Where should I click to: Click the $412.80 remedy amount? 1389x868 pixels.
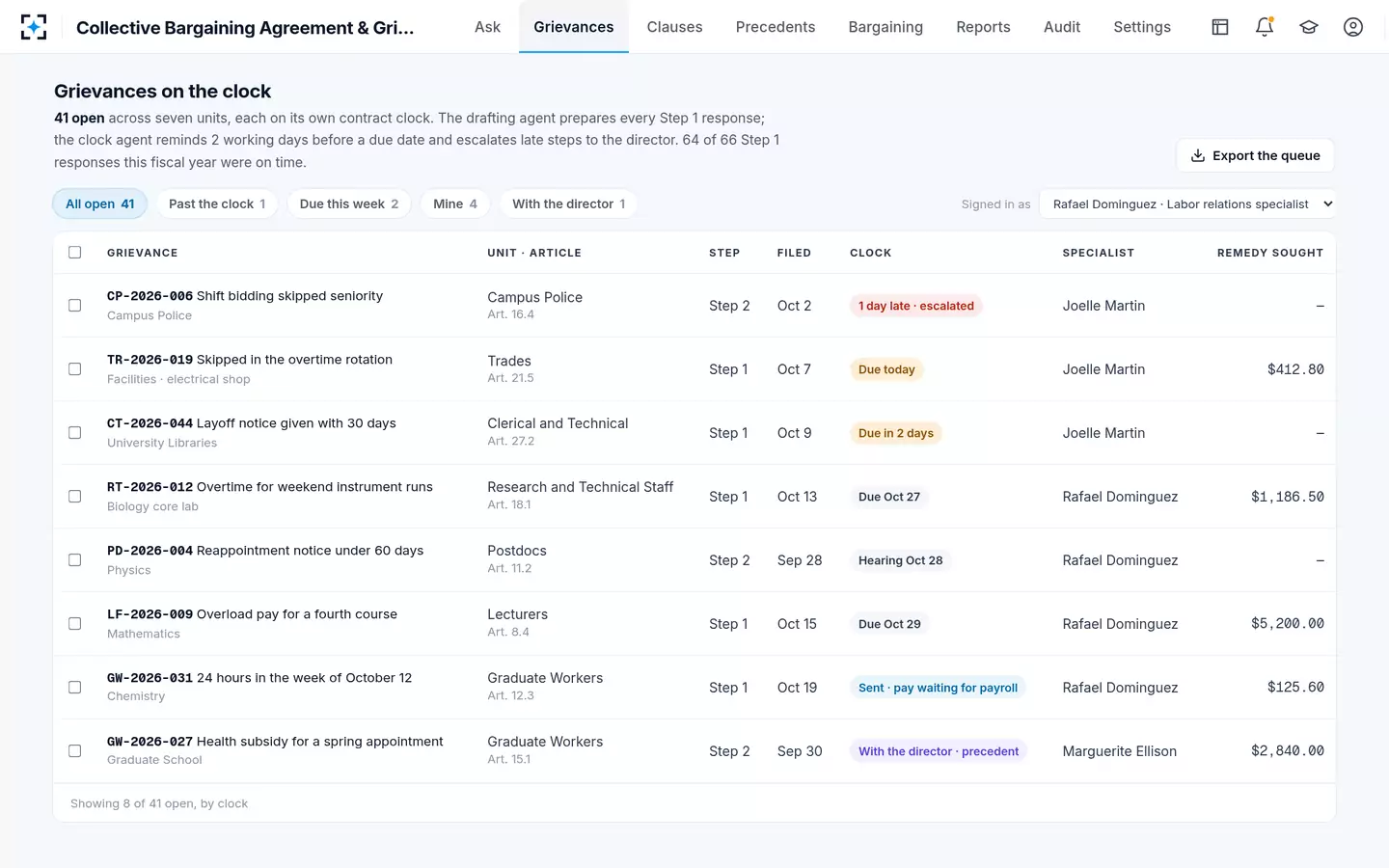[1295, 369]
